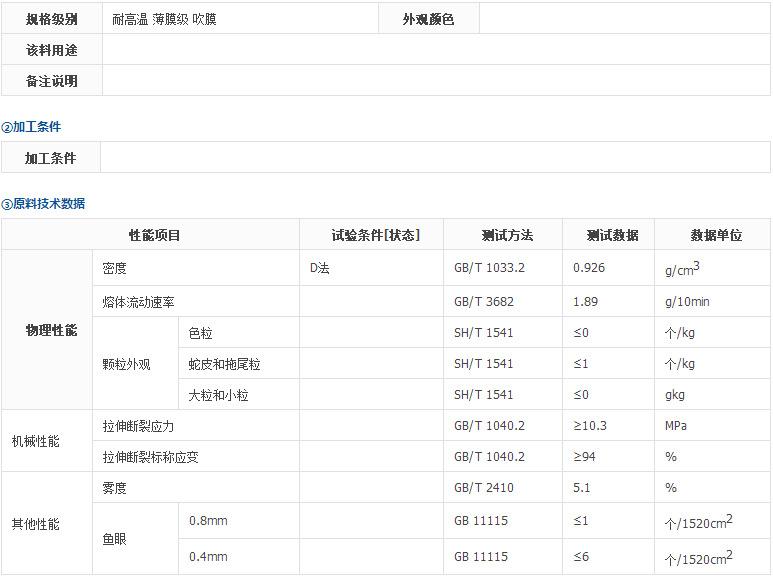Select the 拉伸断裂应力 property cell
This screenshot has width=773, height=578.
(x=138, y=426)
